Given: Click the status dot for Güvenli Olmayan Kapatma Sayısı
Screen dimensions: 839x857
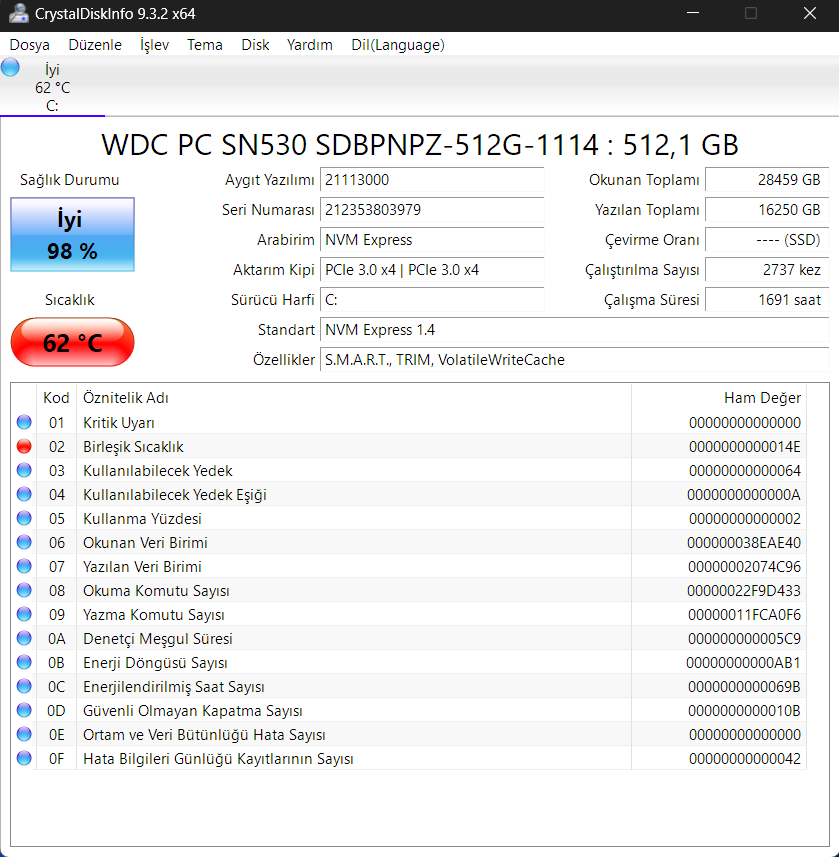Looking at the screenshot, I should 24,711.
